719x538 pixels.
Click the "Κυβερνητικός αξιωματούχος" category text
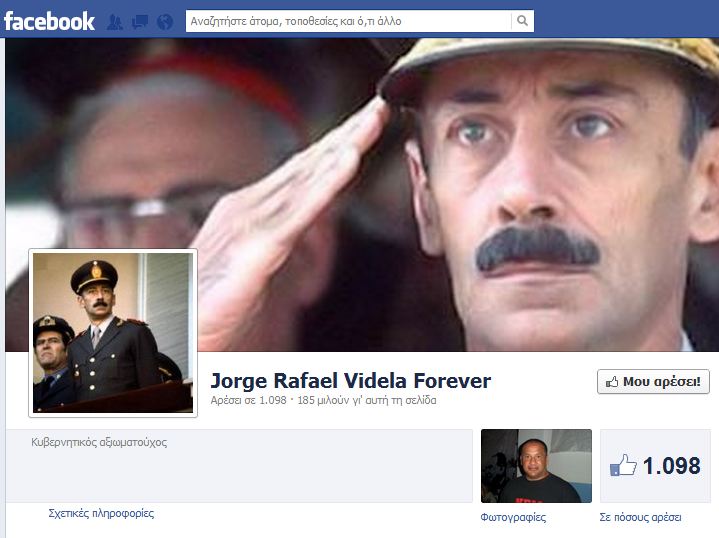coord(99,441)
